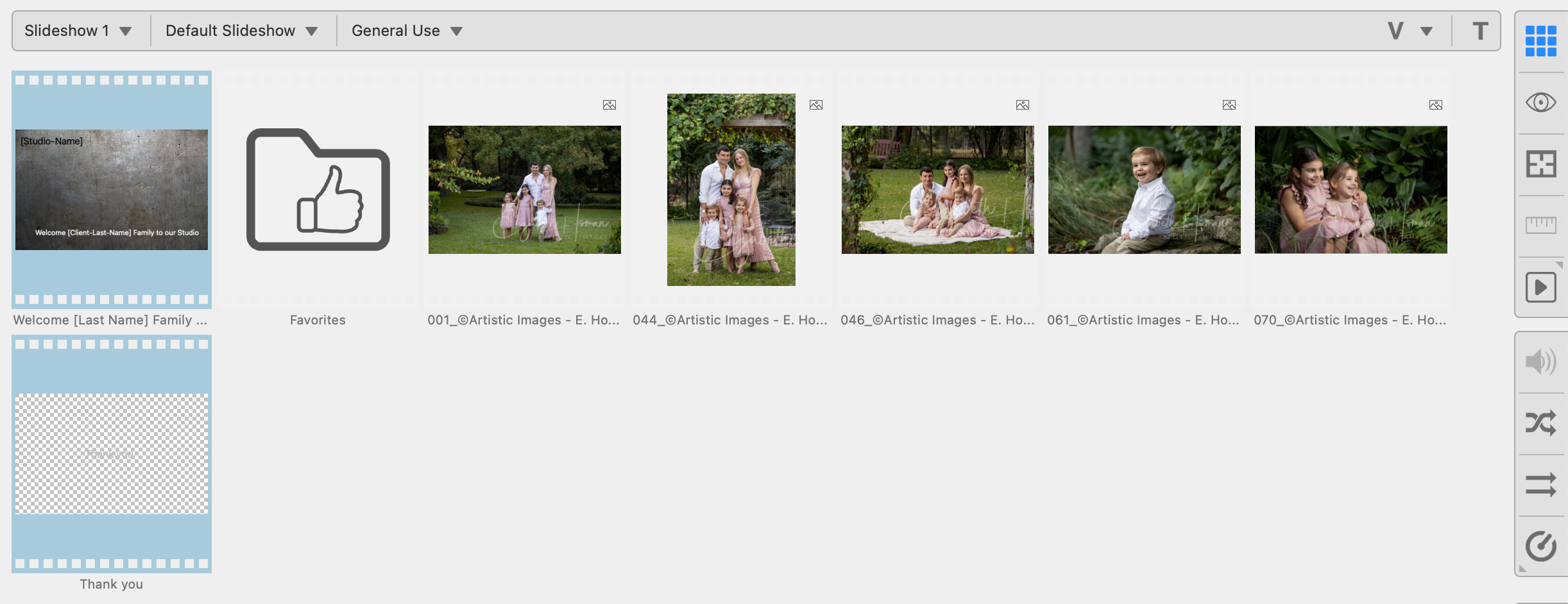Viewport: 1568px width, 604px height.
Task: Play the slideshow
Action: [x=1540, y=287]
